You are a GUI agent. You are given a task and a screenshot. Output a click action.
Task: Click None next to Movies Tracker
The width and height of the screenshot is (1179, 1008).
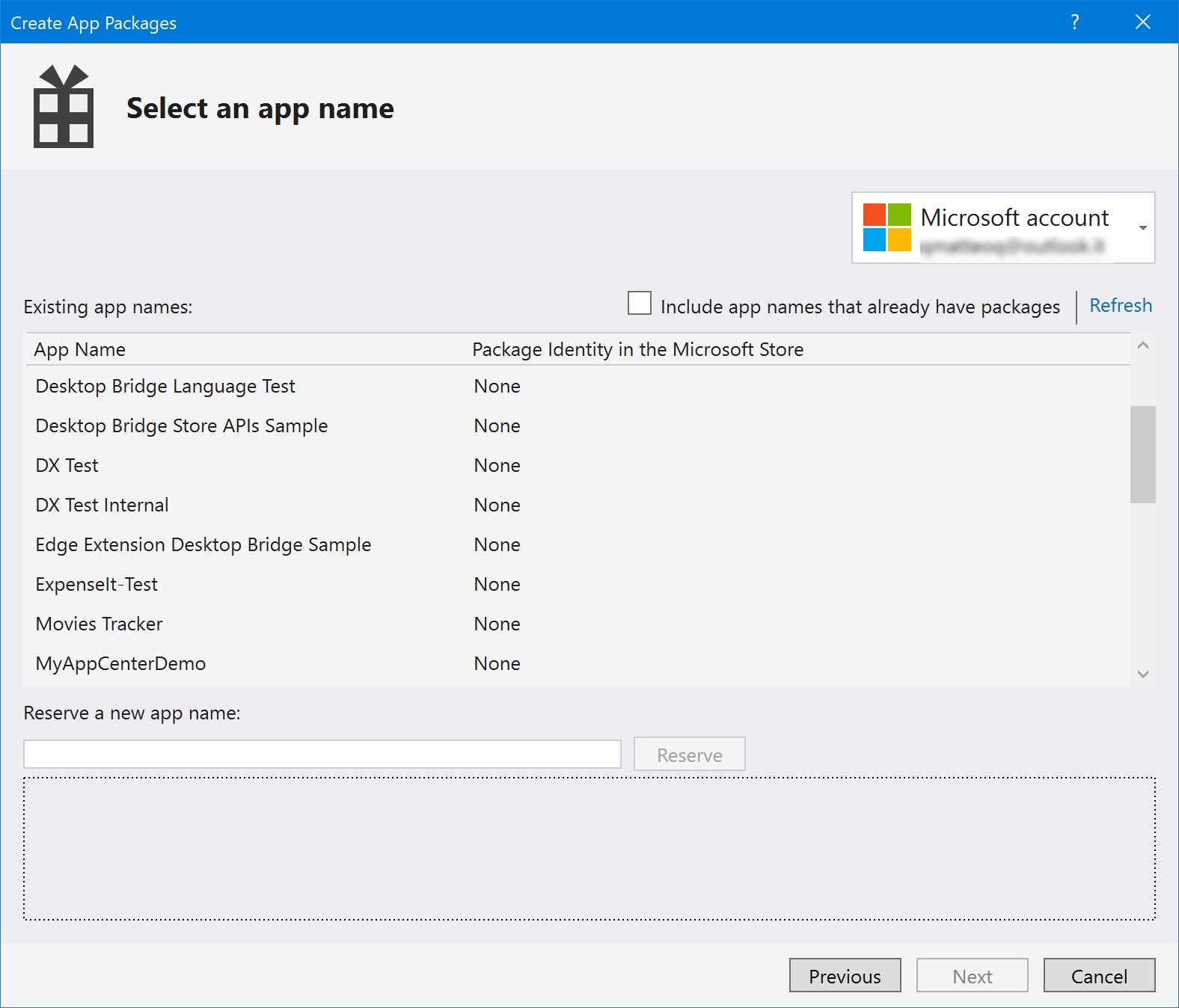(x=497, y=624)
